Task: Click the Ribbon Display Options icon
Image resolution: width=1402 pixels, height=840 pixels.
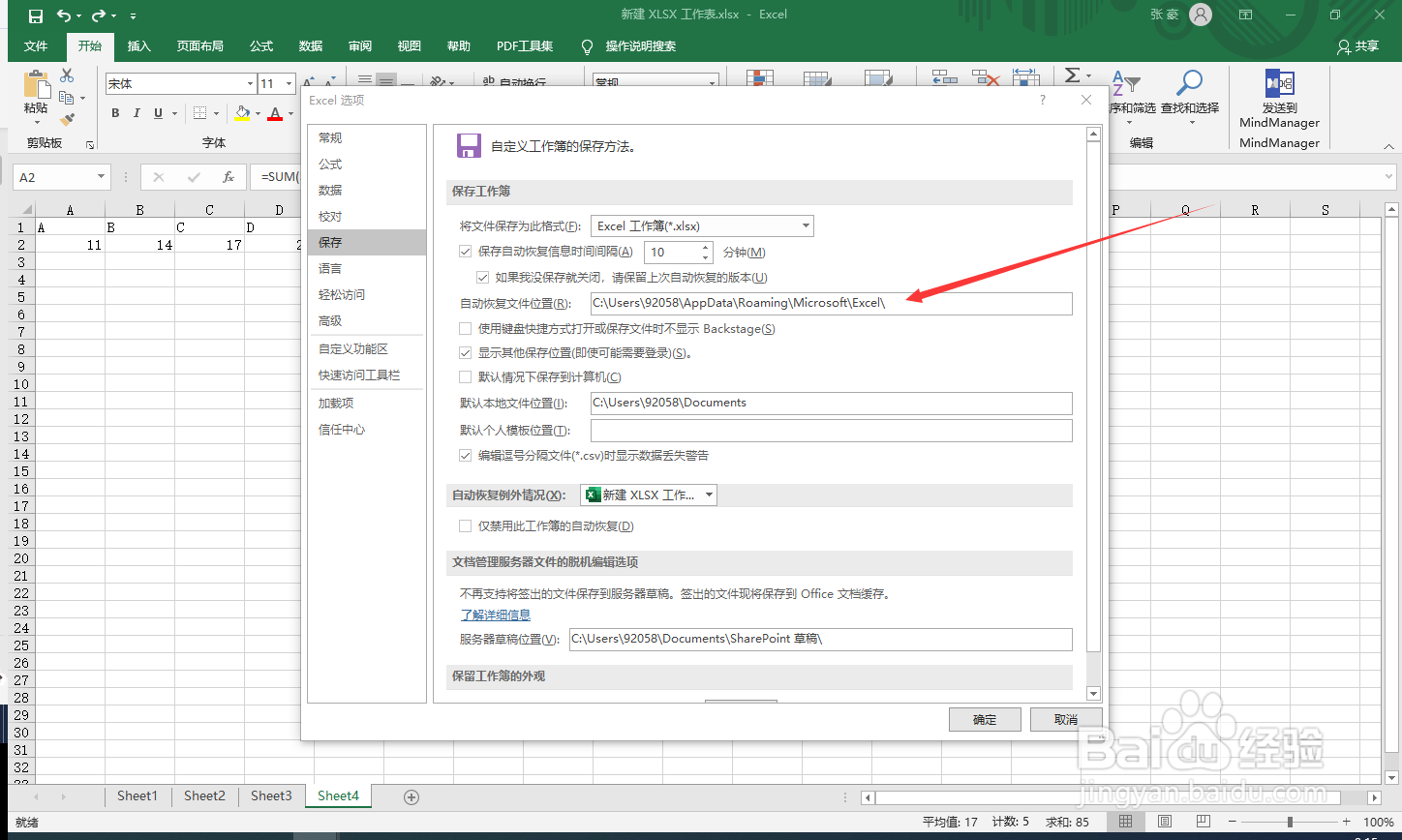Action: click(x=1245, y=15)
